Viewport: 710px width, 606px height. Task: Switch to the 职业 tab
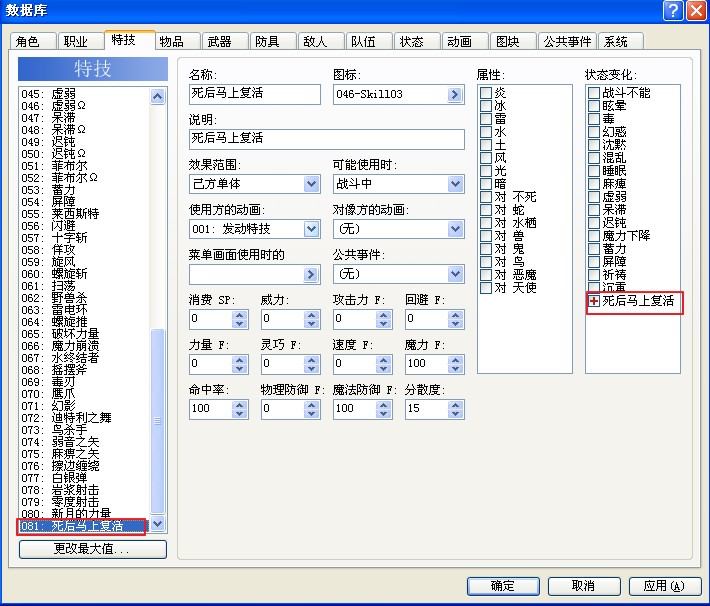[x=81, y=42]
